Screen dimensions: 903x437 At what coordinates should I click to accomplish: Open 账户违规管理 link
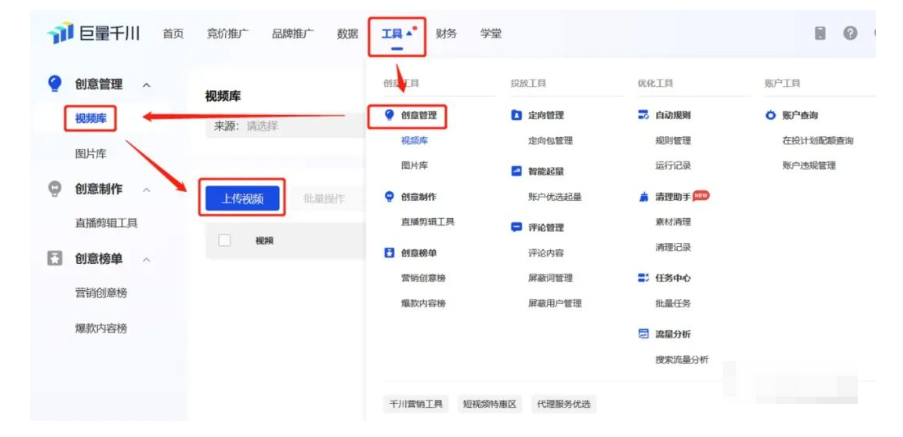click(x=809, y=165)
